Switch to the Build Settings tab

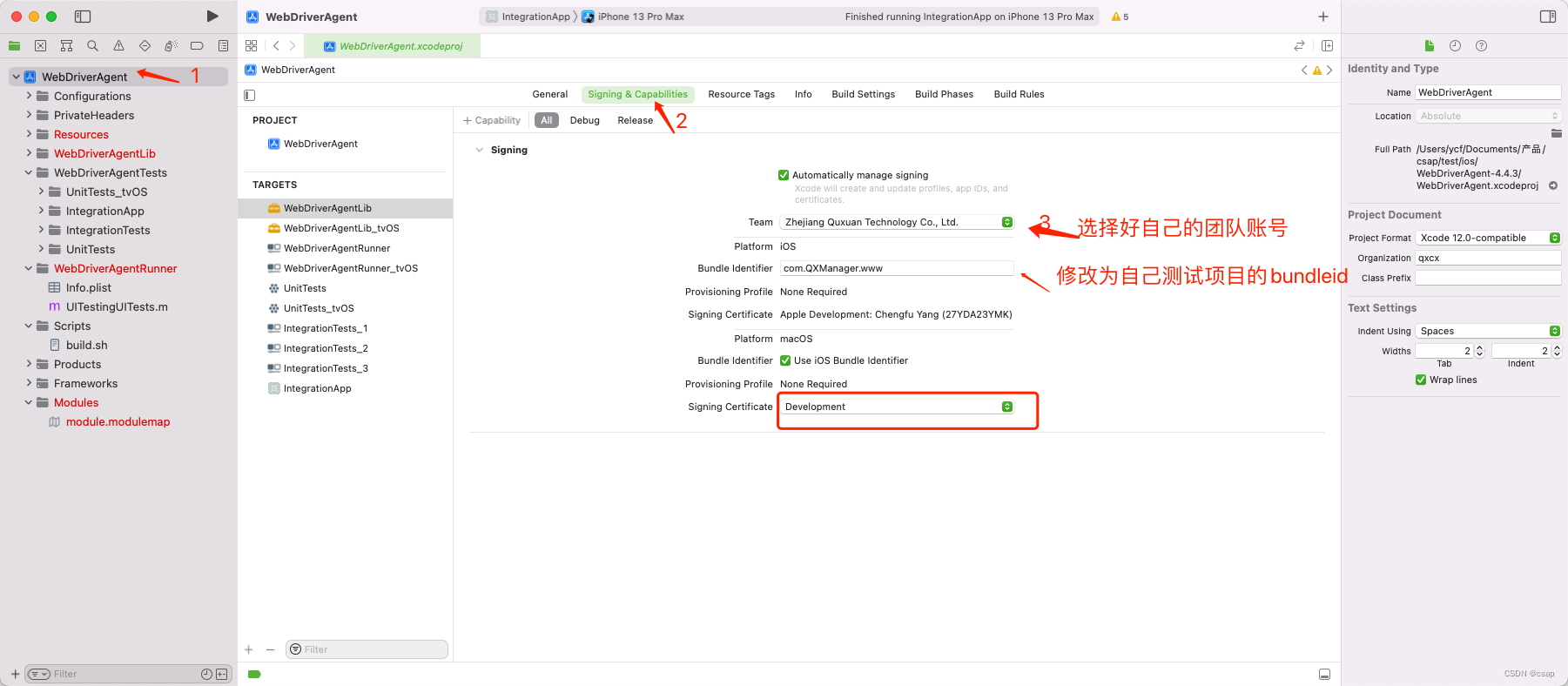[x=863, y=94]
